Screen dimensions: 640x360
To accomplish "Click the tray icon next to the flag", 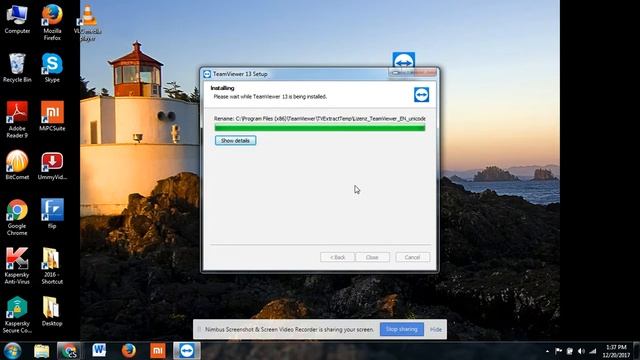I will coord(570,351).
